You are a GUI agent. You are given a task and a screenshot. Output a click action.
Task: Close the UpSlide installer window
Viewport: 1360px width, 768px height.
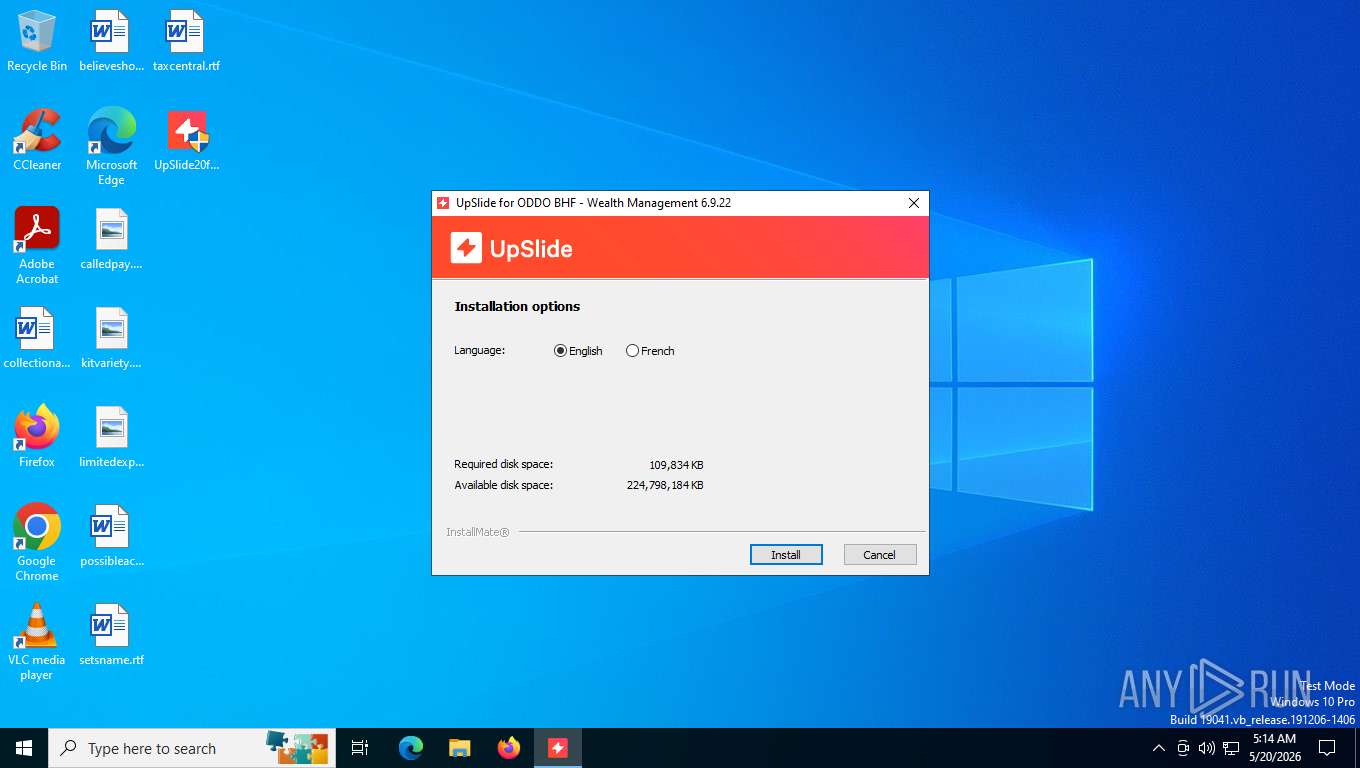pyautogui.click(x=913, y=203)
